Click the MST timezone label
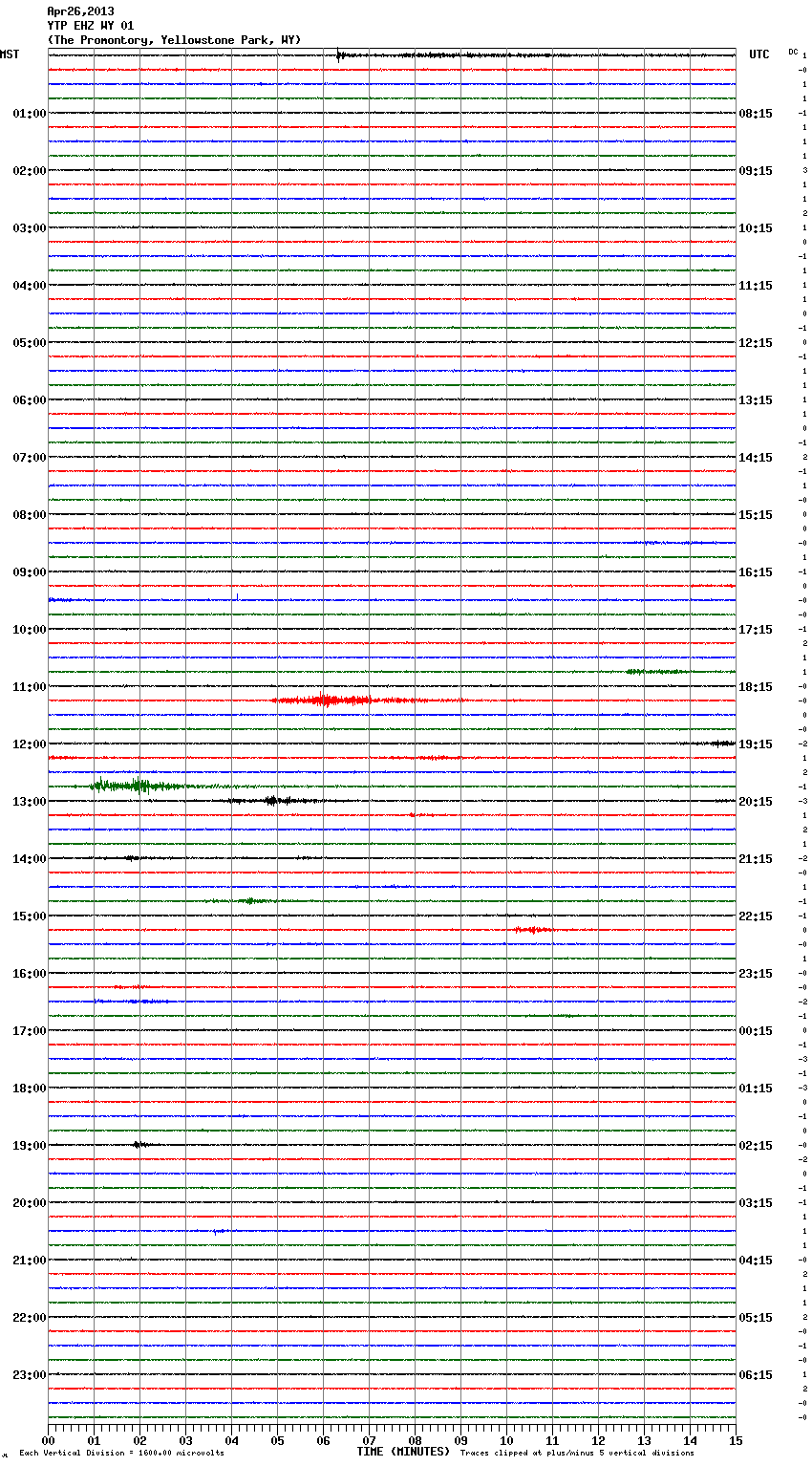Screen dimensions: 812x1466 [x=10, y=54]
